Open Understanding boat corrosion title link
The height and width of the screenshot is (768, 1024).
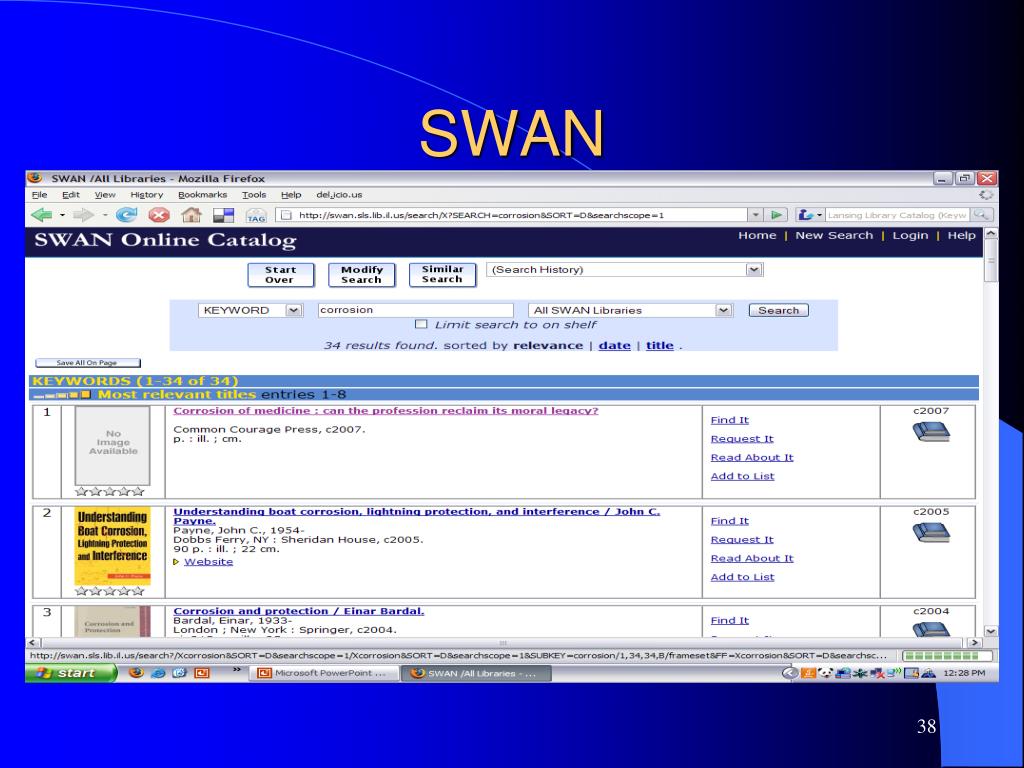[x=417, y=516]
